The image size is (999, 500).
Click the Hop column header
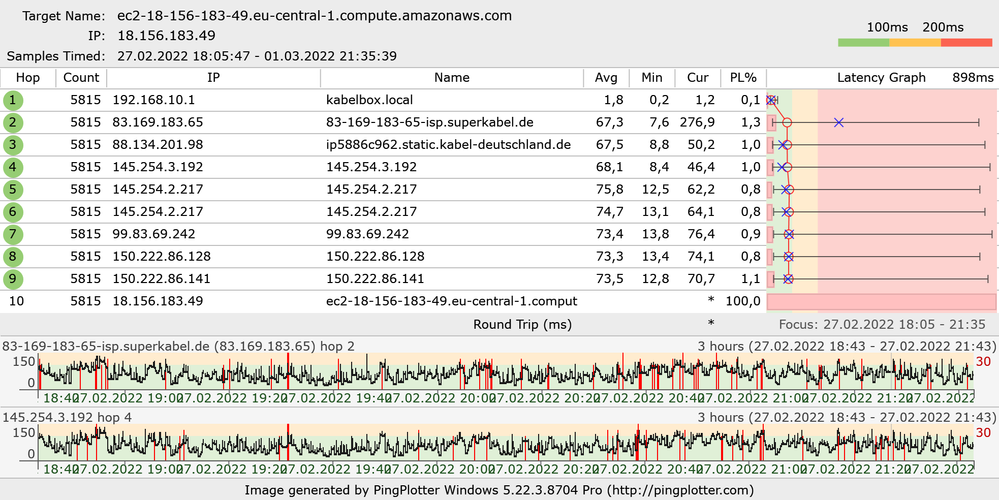pos(28,78)
